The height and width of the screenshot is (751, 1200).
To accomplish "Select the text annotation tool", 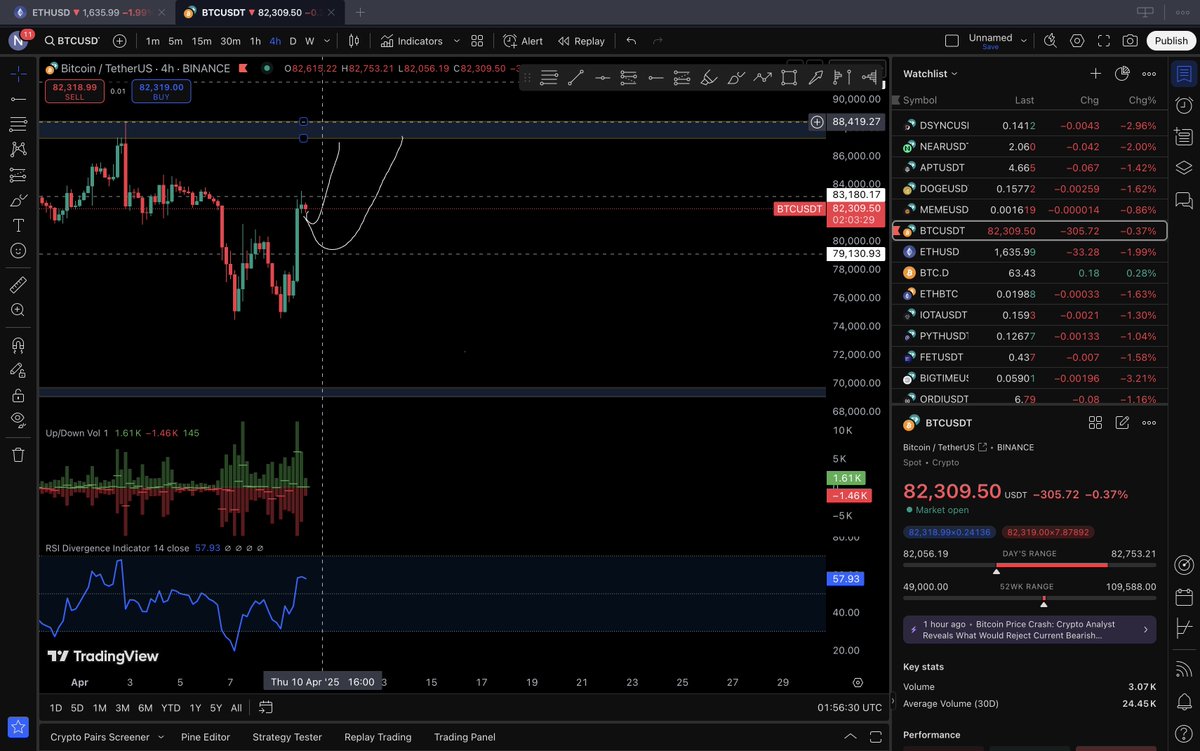I will pos(18,225).
